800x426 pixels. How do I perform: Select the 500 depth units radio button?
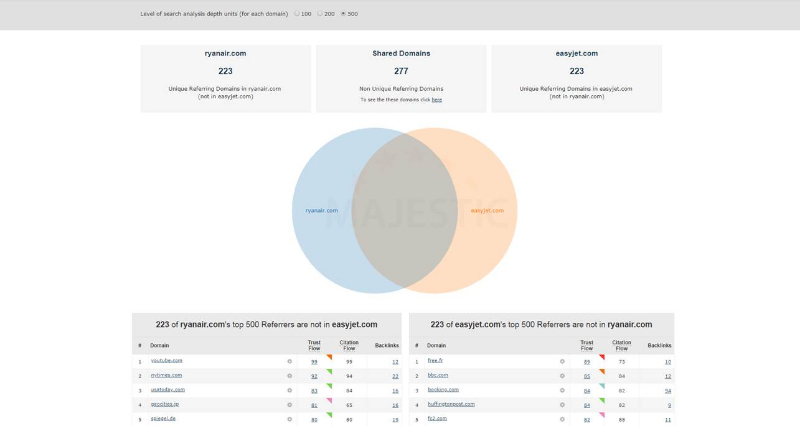click(343, 14)
